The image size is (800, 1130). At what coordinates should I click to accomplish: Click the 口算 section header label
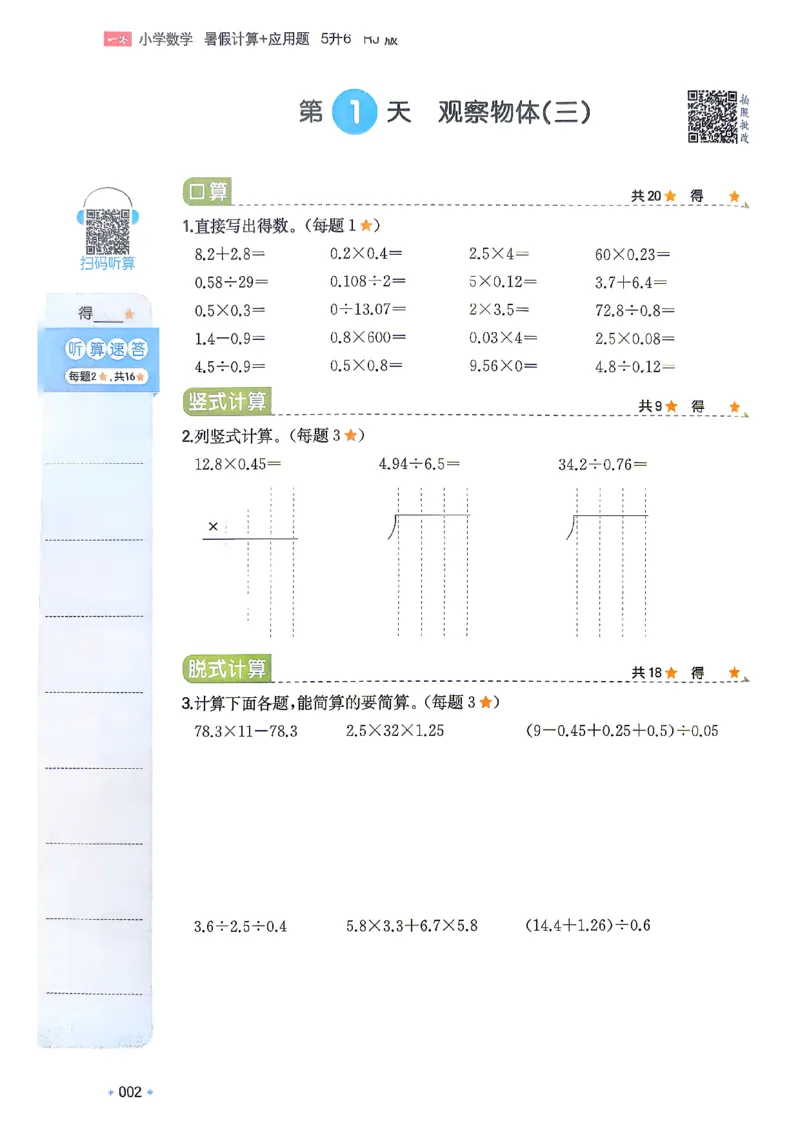207,191
